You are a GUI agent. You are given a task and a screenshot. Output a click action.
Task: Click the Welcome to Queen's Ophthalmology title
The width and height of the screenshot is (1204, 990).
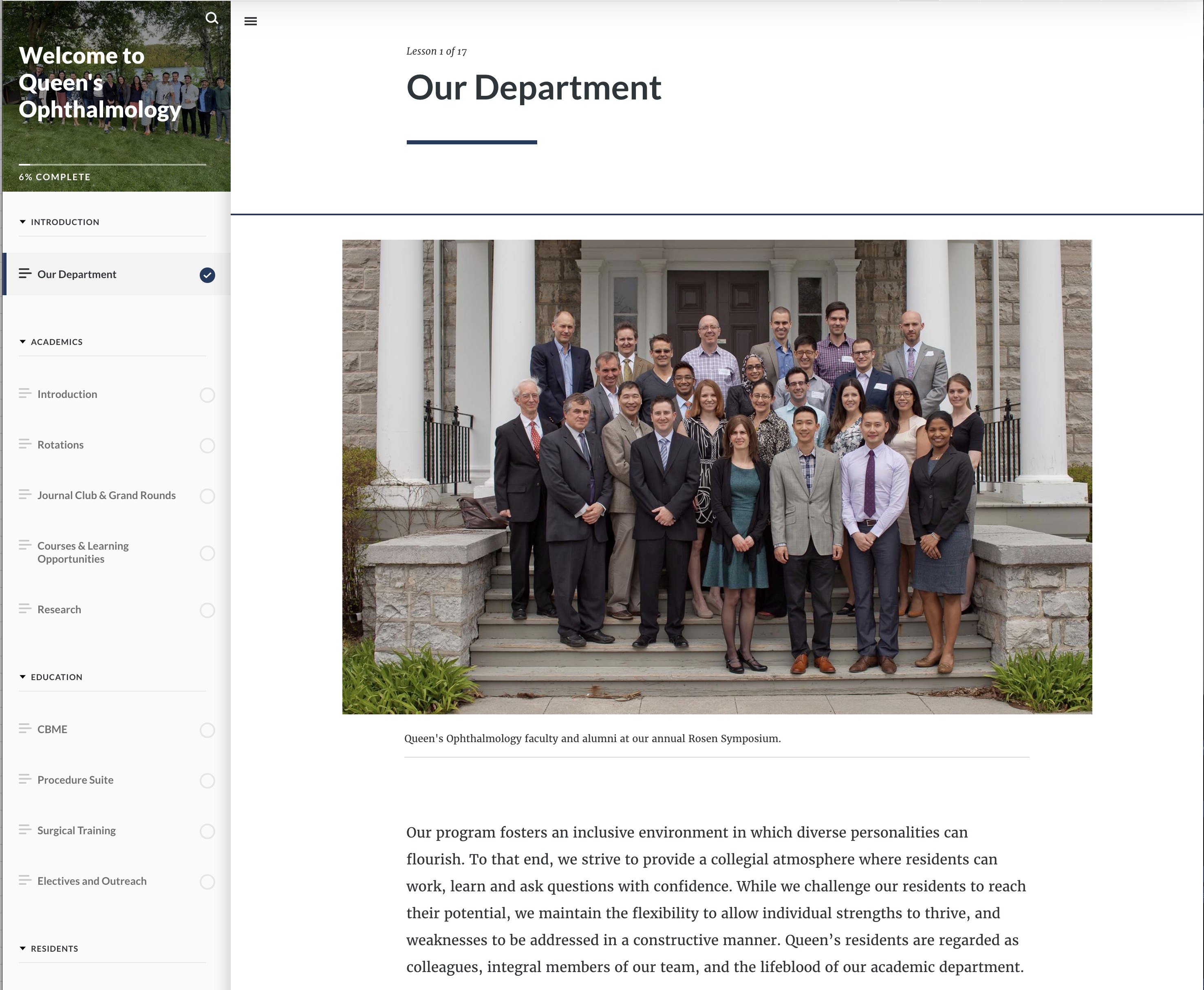(100, 83)
